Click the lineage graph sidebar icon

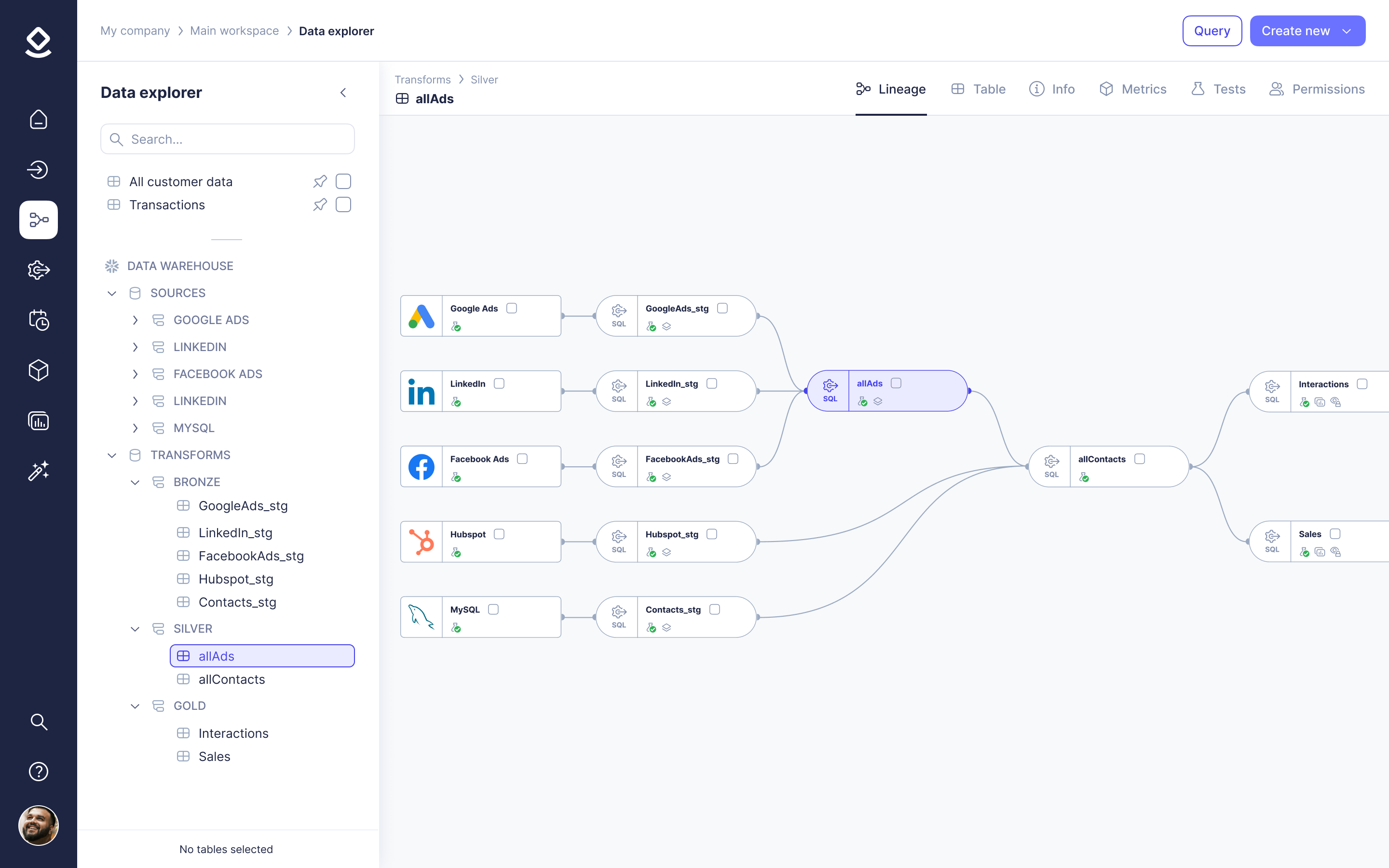(x=39, y=220)
